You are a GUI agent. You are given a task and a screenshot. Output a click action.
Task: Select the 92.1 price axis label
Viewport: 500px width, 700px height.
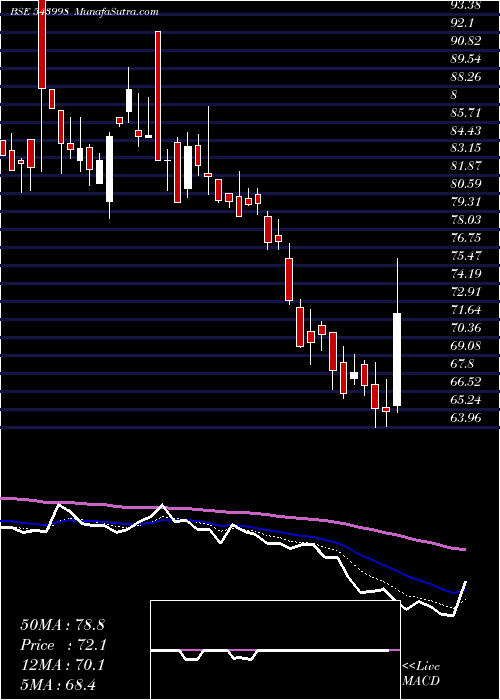pos(462,23)
